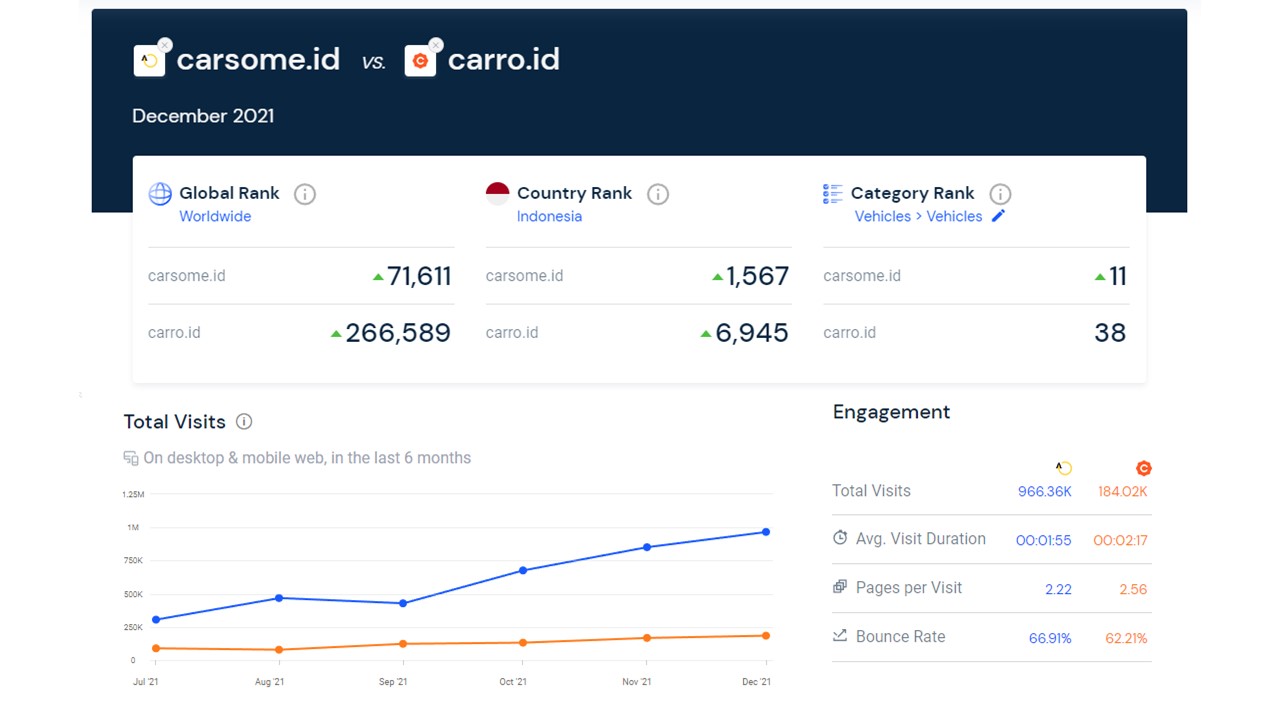
Task: Click the Country Rank heading
Action: (574, 193)
